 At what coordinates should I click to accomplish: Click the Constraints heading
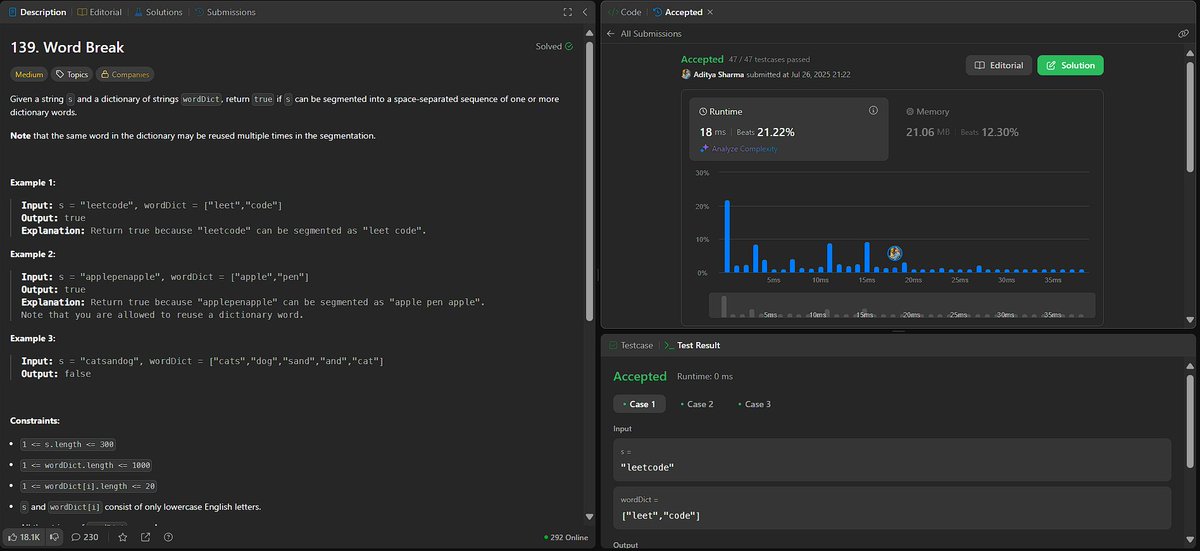pos(34,421)
